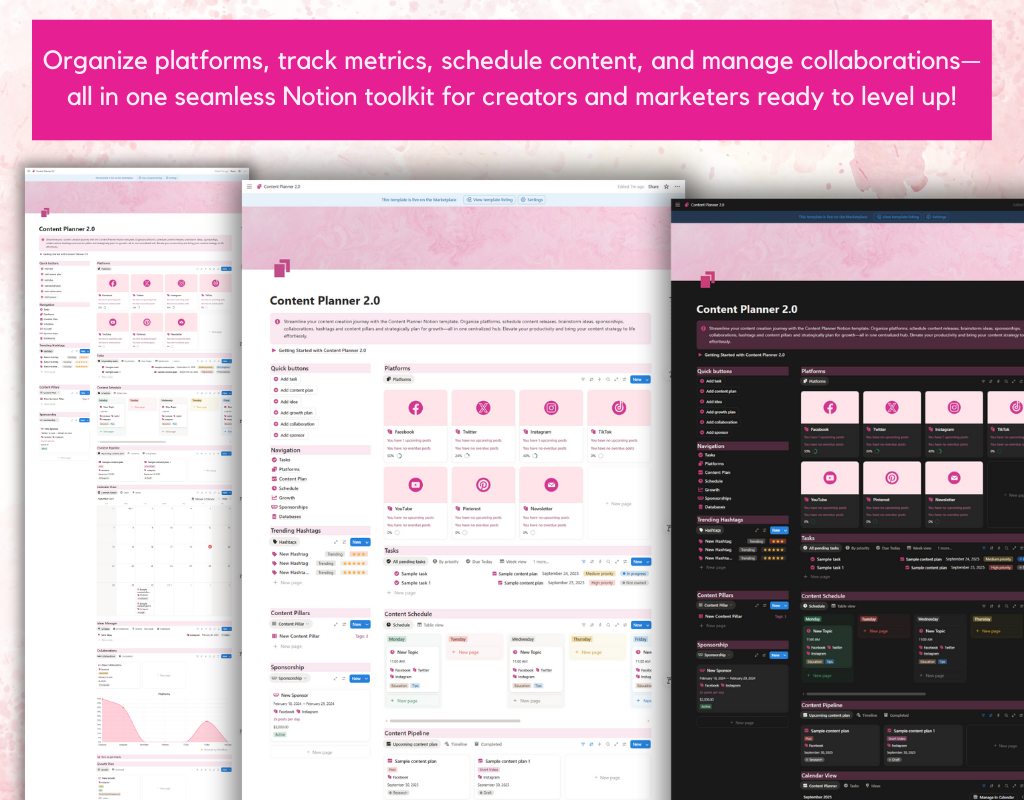The image size is (1024, 800).
Task: Check off Sample task in the middle window Tasks list
Action: 396,574
